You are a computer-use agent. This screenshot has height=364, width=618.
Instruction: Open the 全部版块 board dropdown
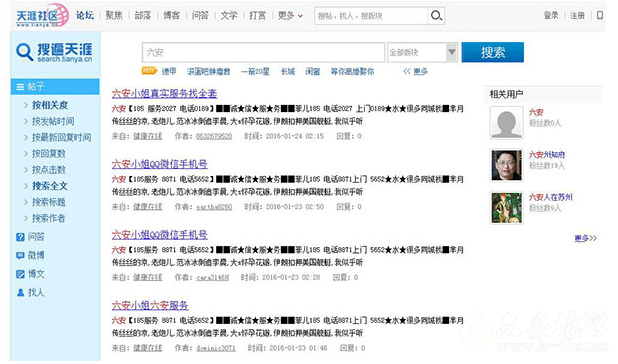[x=423, y=52]
